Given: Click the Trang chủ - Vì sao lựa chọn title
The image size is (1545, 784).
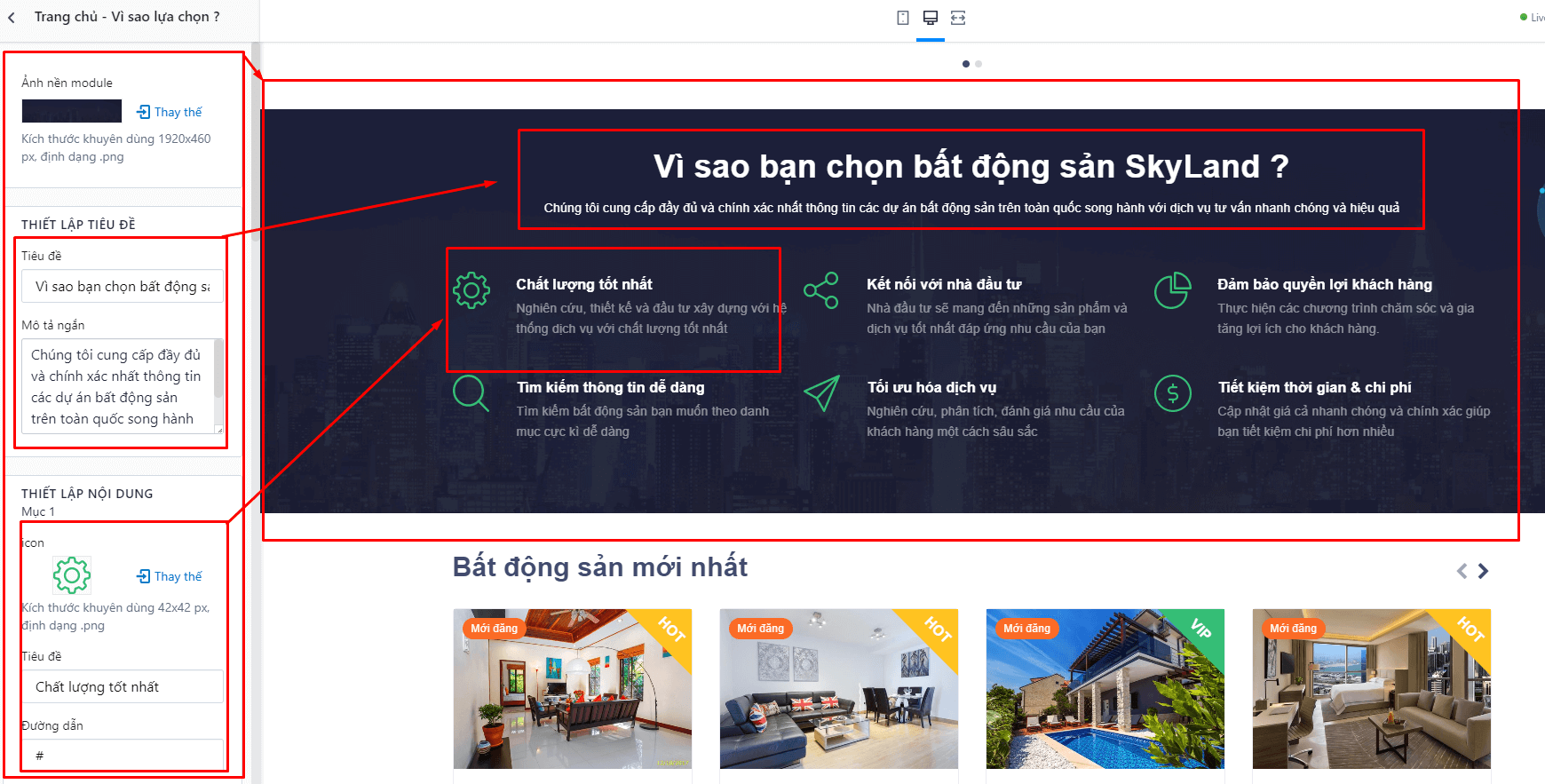Looking at the screenshot, I should click(x=127, y=17).
